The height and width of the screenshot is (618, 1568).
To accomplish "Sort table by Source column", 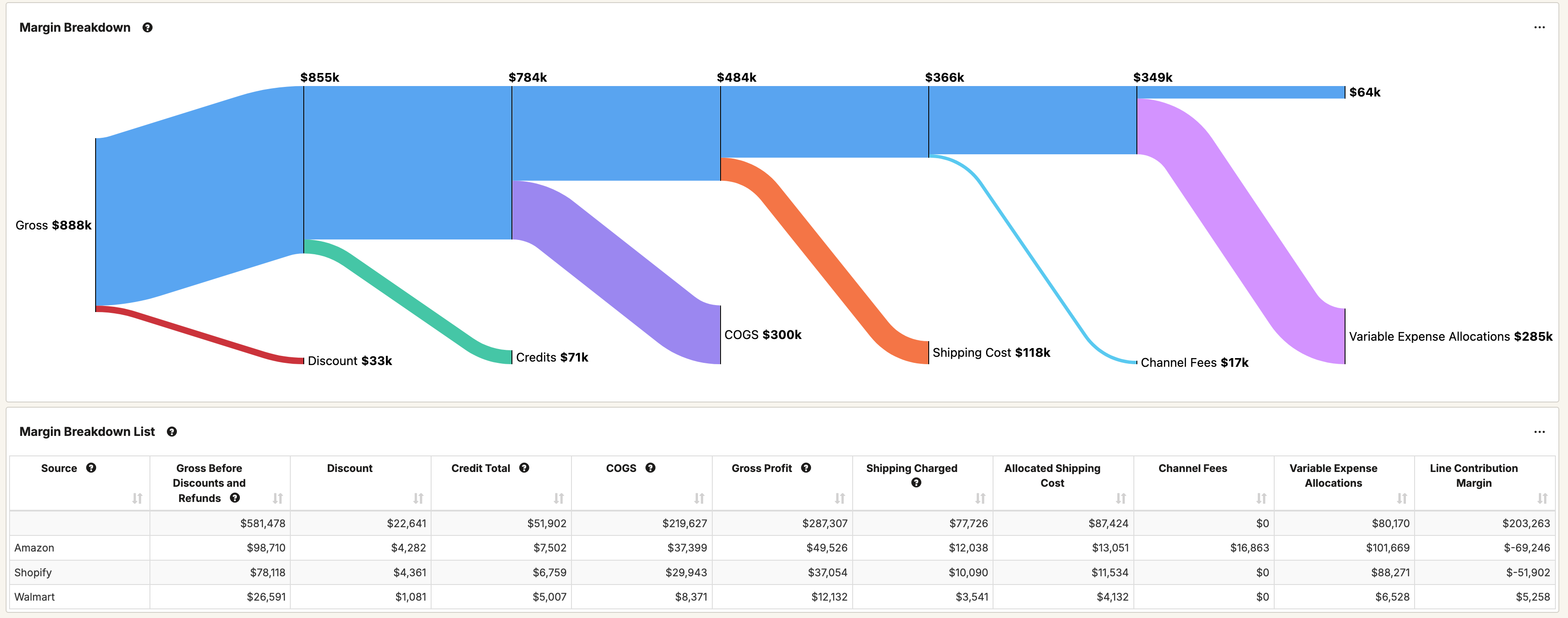I will coord(137,498).
